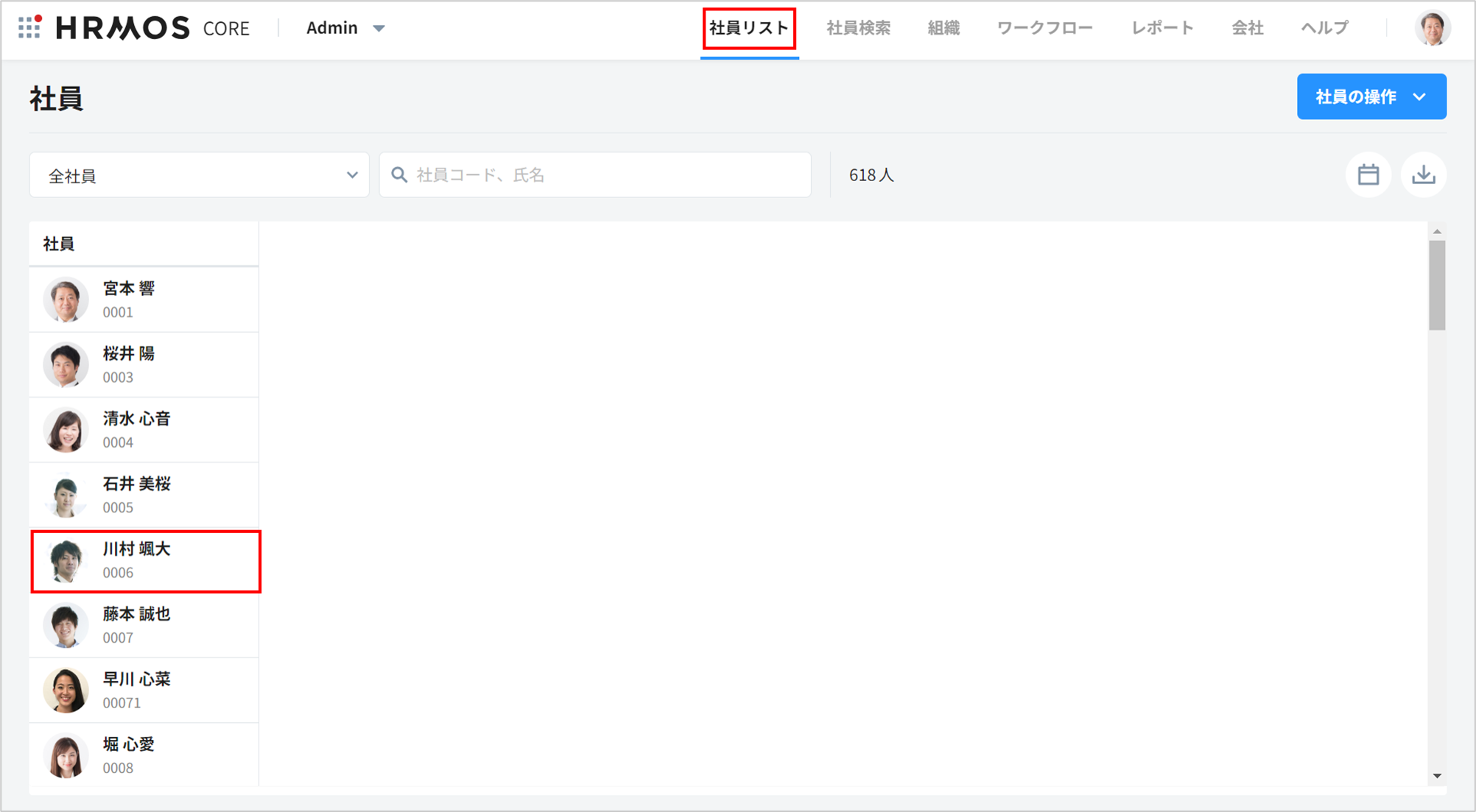The image size is (1476, 812).
Task: Select employee 清水 心音
Action: pos(145,430)
